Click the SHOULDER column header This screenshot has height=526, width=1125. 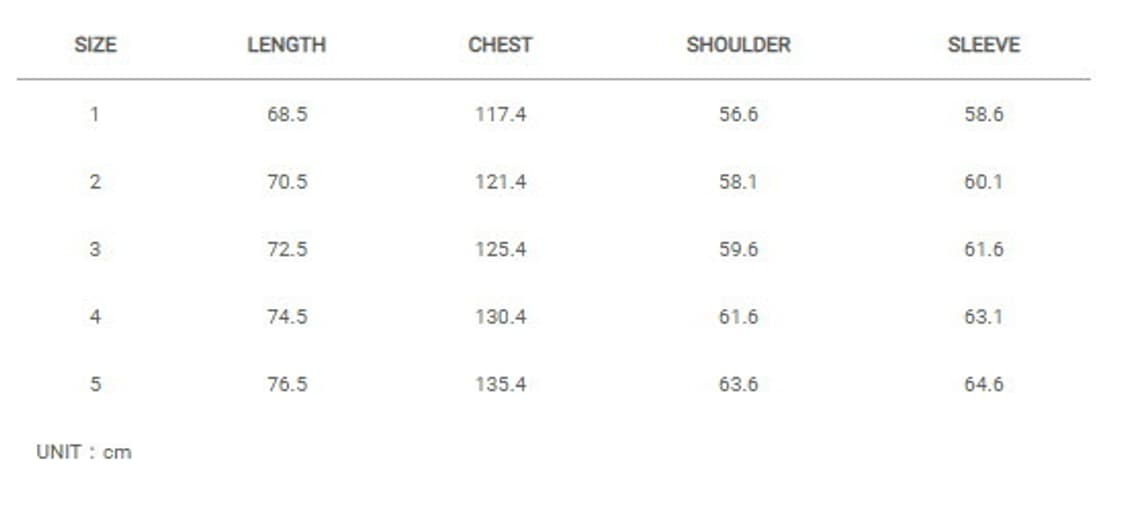coord(738,45)
